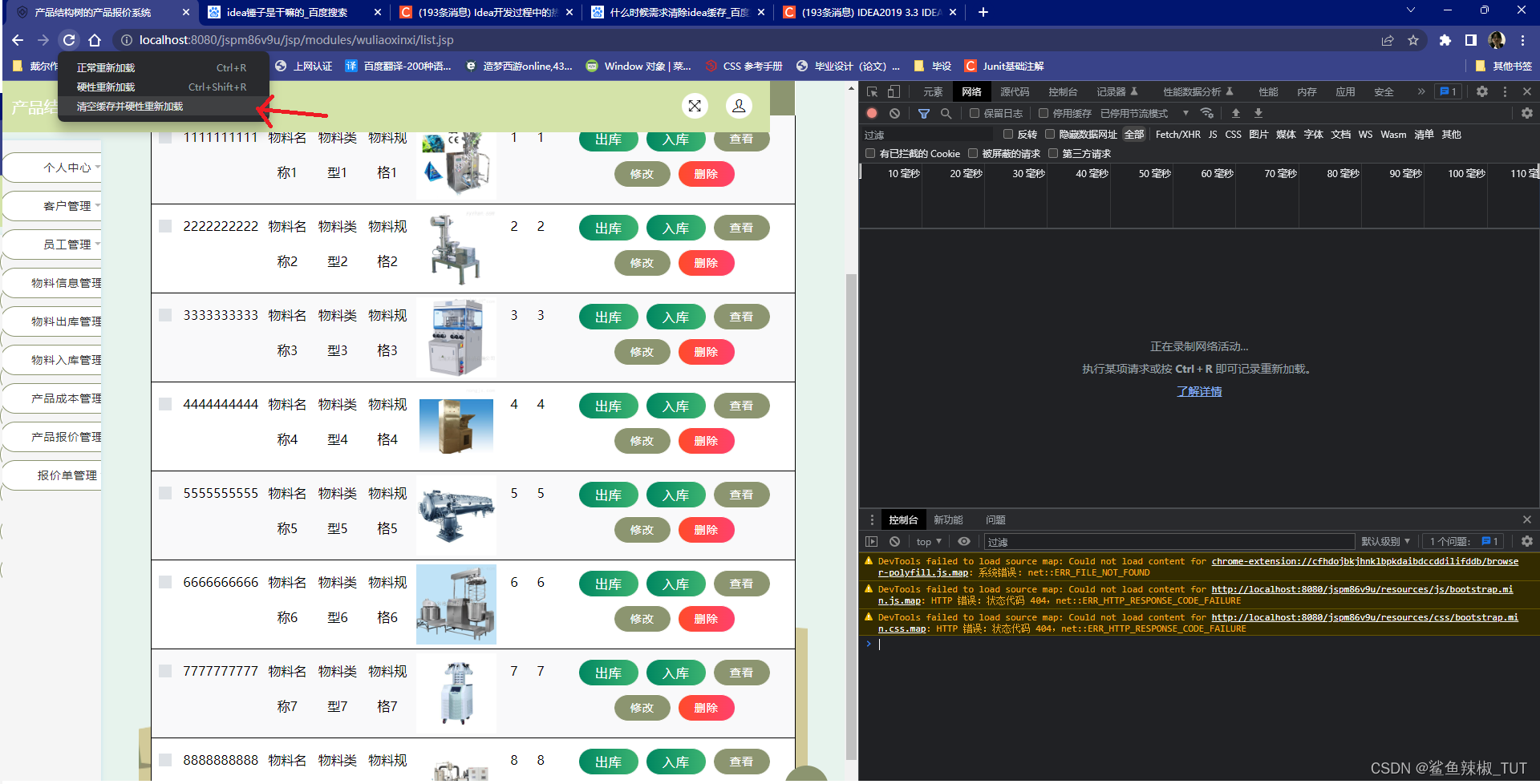
Task: Show console sidebar icon
Action: click(872, 542)
